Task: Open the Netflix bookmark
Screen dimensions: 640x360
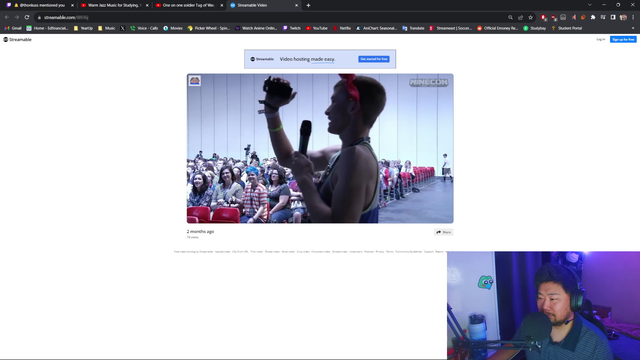Action: click(342, 28)
